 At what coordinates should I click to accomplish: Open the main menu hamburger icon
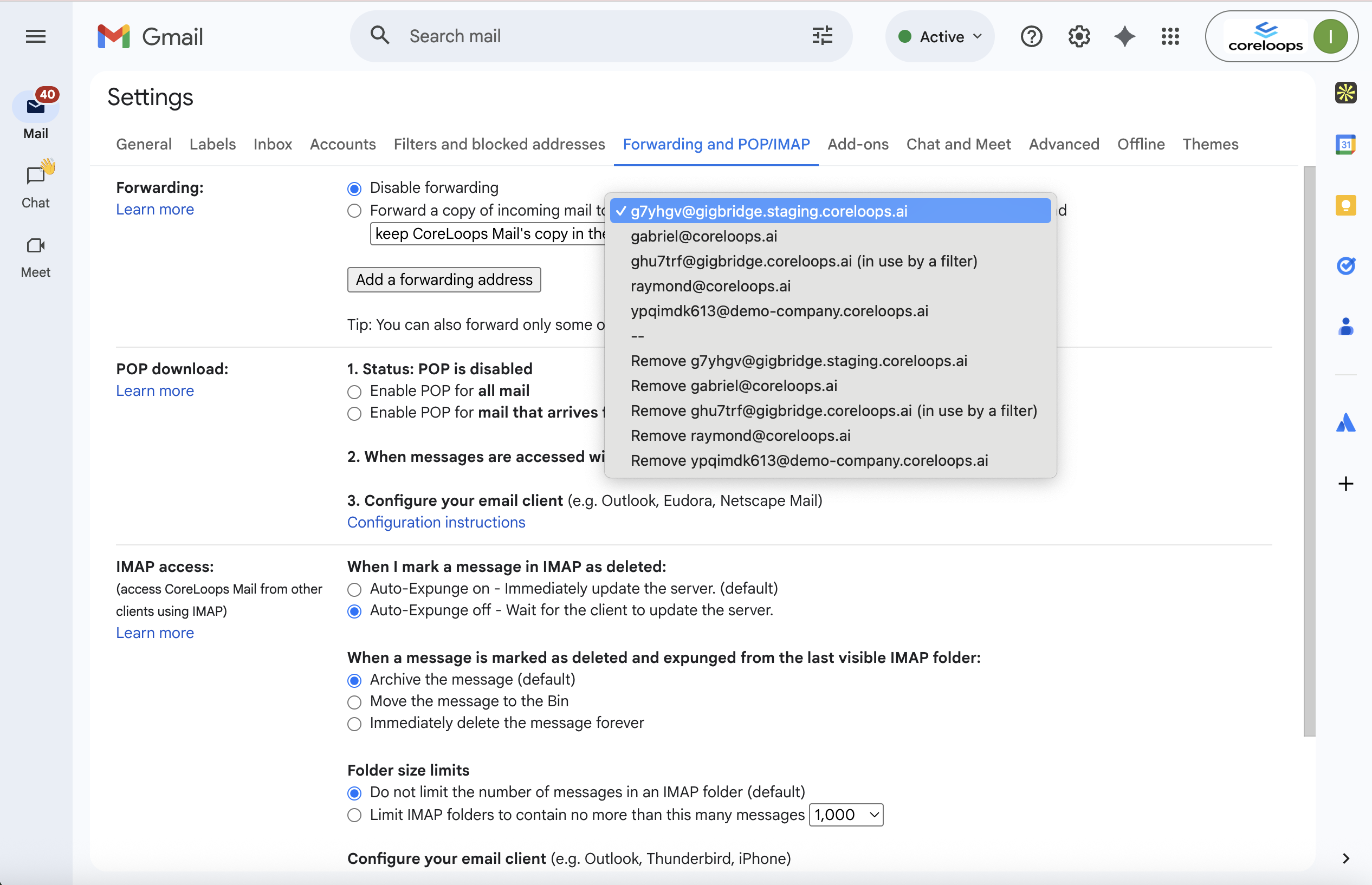(x=36, y=37)
